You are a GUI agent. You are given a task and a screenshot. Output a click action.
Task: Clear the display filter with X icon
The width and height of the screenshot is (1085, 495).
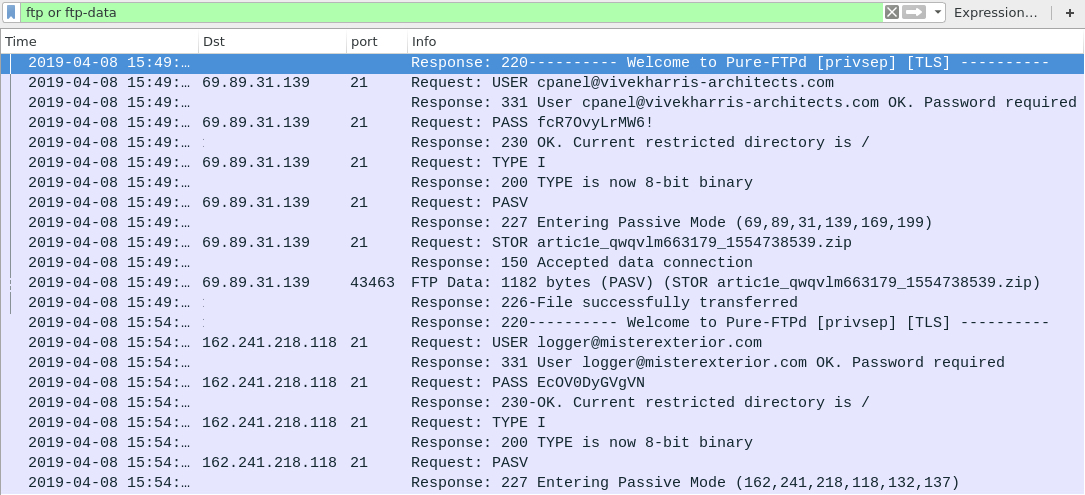(x=892, y=12)
